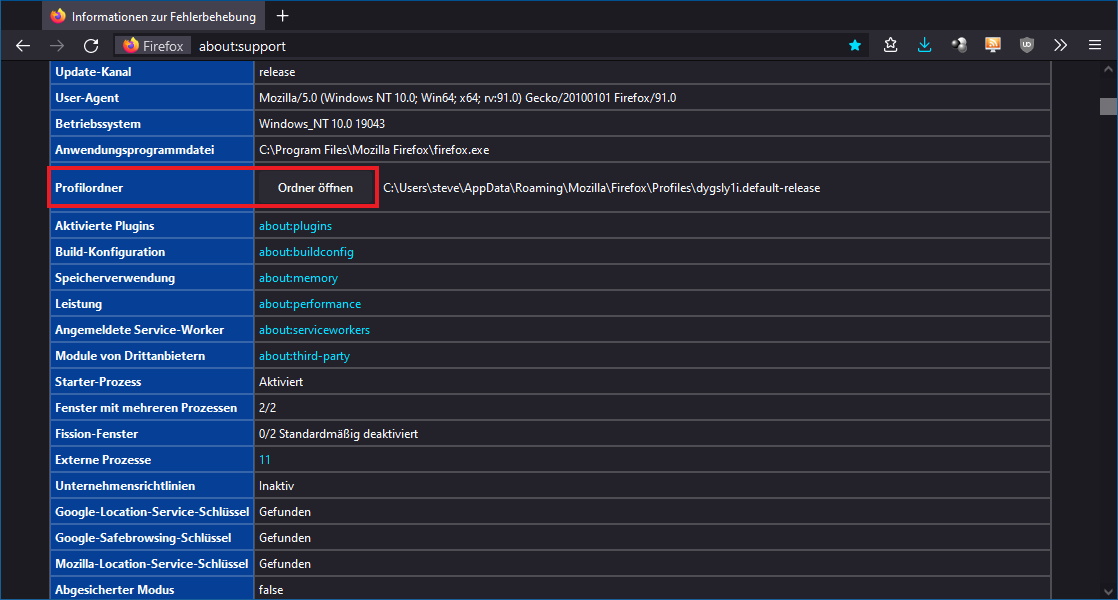Screen dimensions: 1118x600
Task: Open the about:third-party link
Action: click(304, 355)
